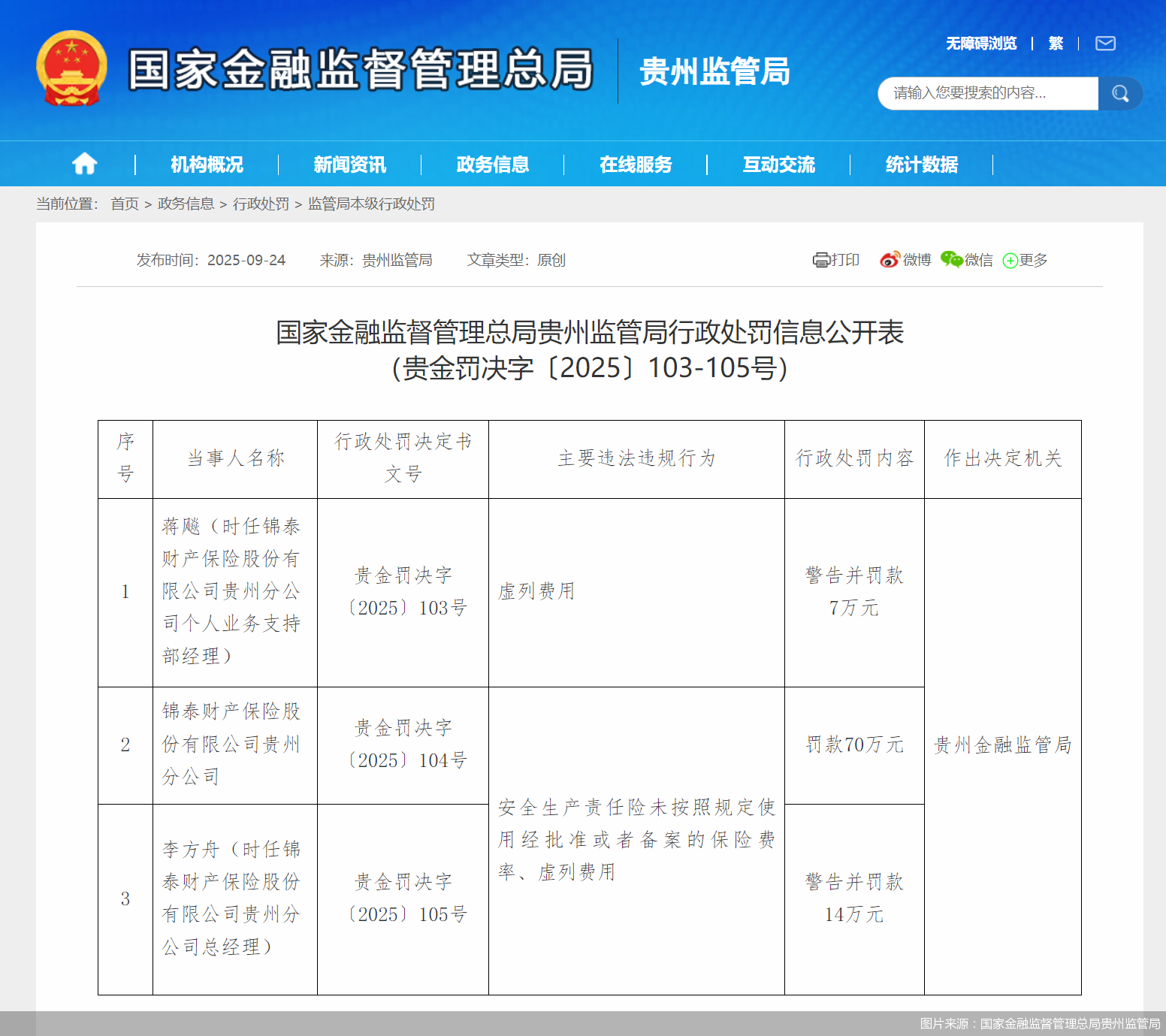Image resolution: width=1166 pixels, height=1036 pixels.
Task: Share the article via the 微博 Weibo icon
Action: tap(890, 260)
